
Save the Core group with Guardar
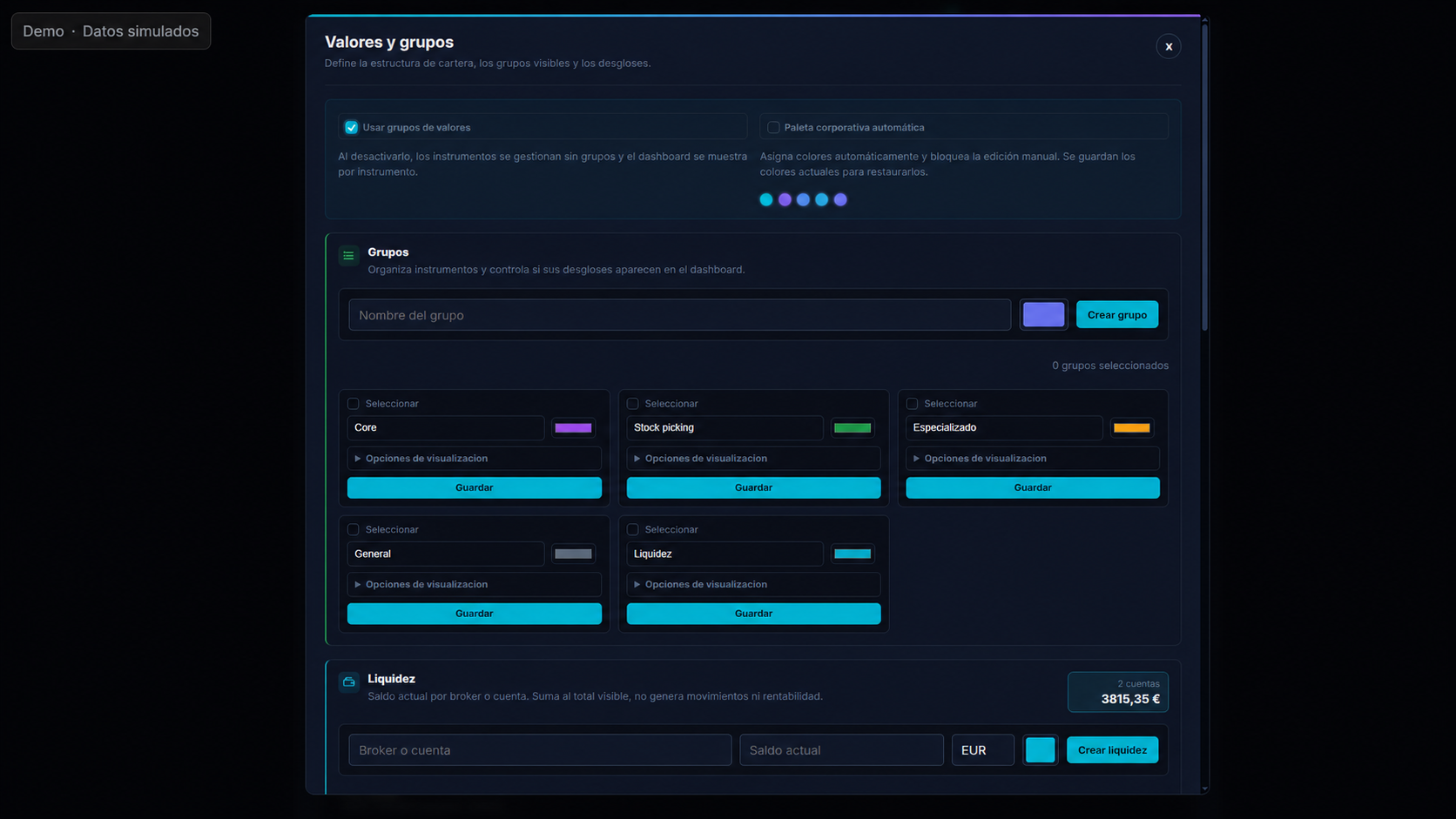(x=474, y=487)
